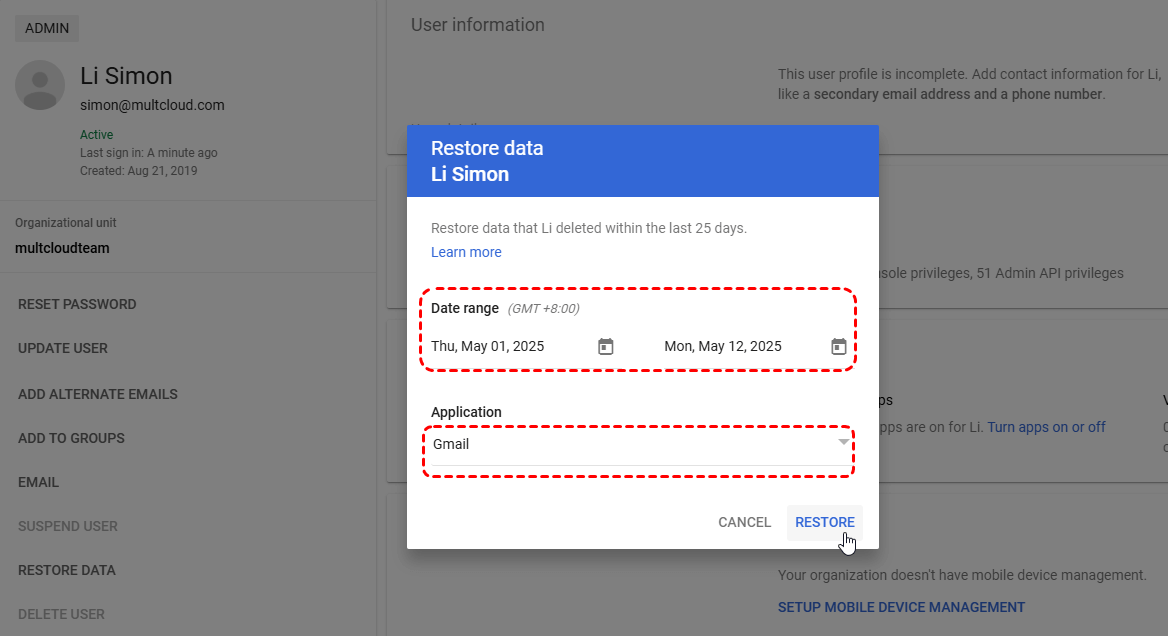
Task: Click the email simon@multcloud.com
Action: pos(153,105)
